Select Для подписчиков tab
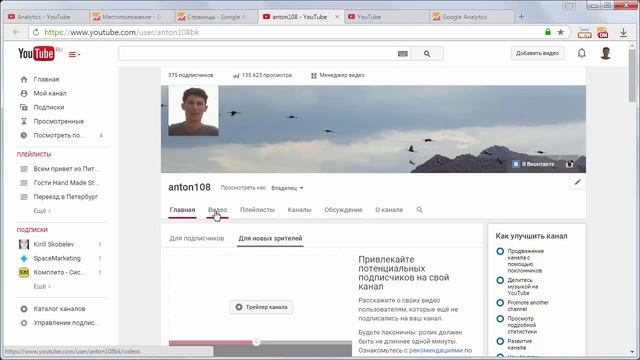The image size is (640, 360). [197, 238]
